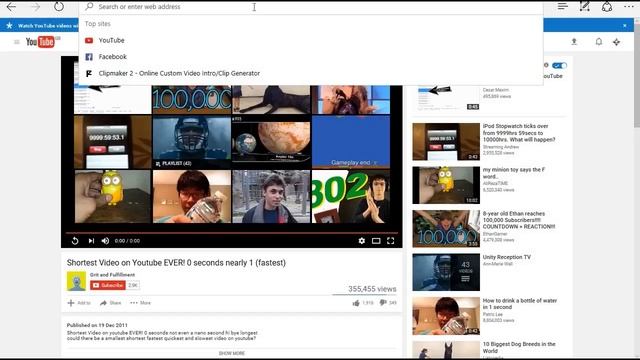
Task: Open Grit and Fulfillment channel link
Action: [112, 275]
